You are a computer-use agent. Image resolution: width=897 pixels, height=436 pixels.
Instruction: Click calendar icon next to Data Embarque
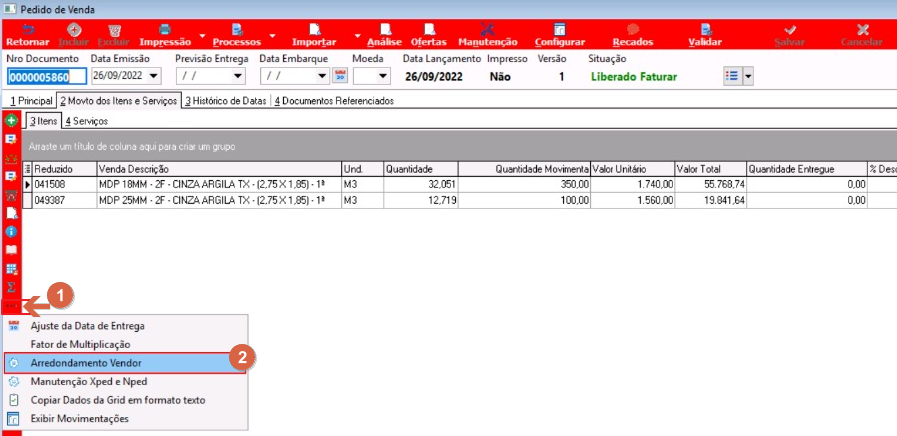tap(340, 76)
